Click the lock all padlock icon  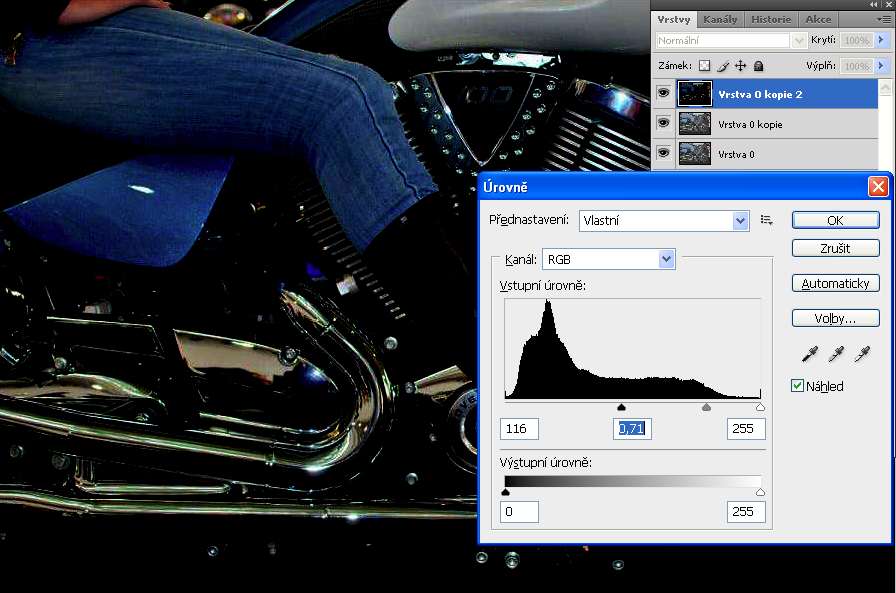point(758,66)
